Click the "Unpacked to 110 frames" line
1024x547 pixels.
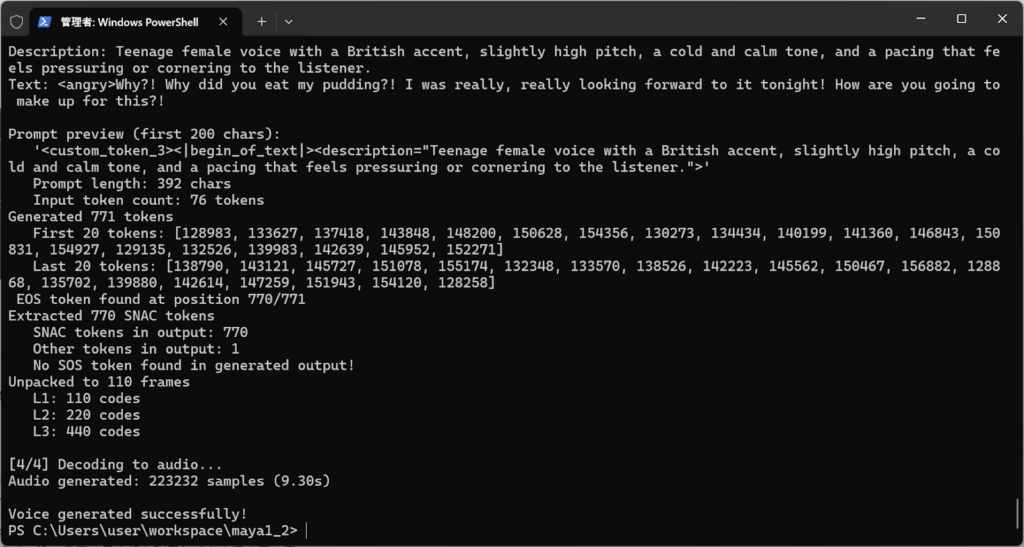98,381
